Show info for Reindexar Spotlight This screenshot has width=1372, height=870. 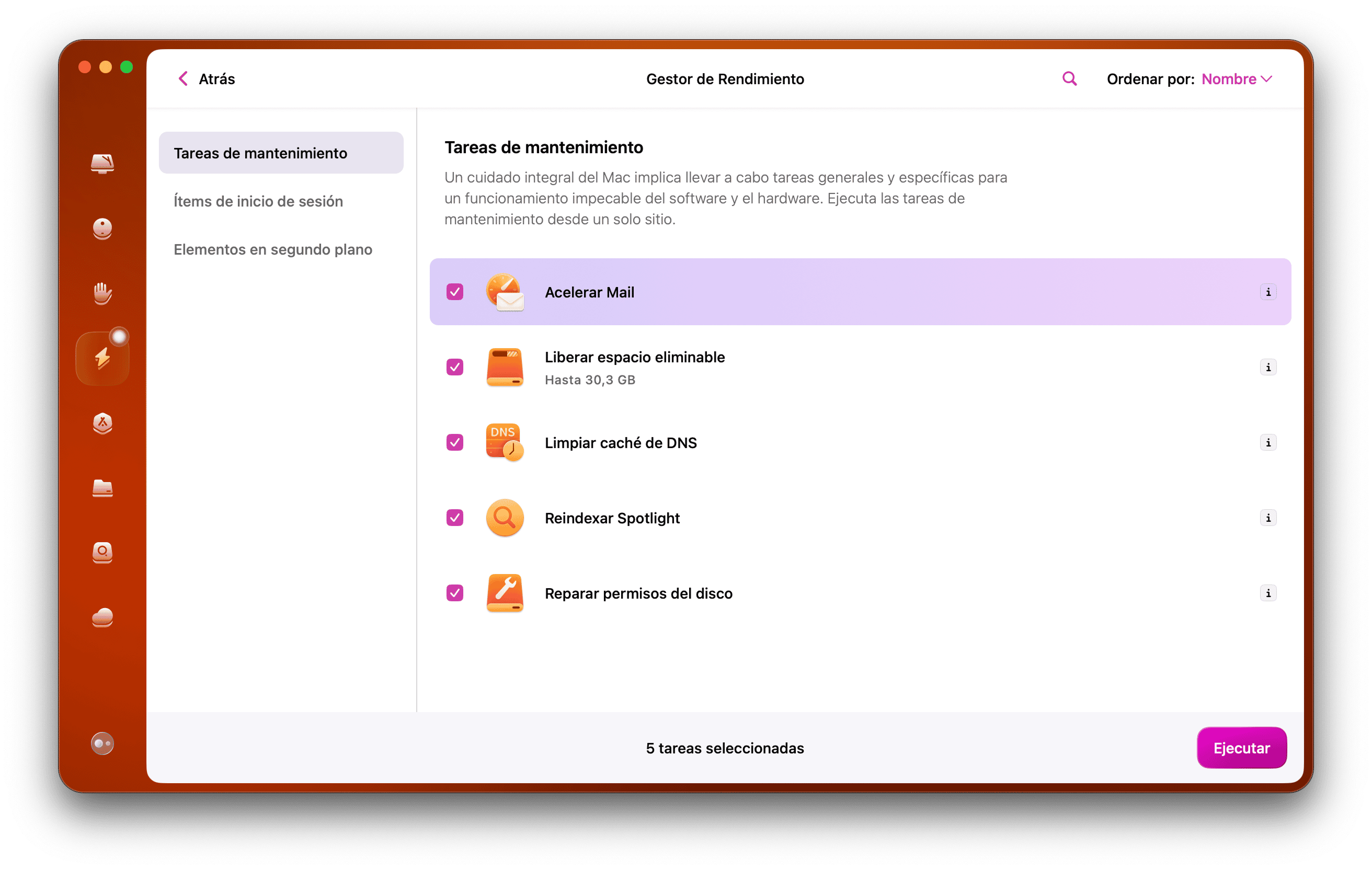(x=1268, y=518)
